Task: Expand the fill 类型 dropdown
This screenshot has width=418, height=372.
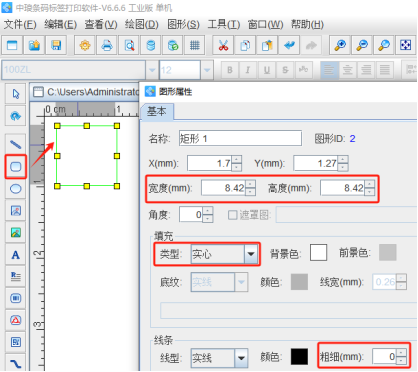Action: [251, 254]
